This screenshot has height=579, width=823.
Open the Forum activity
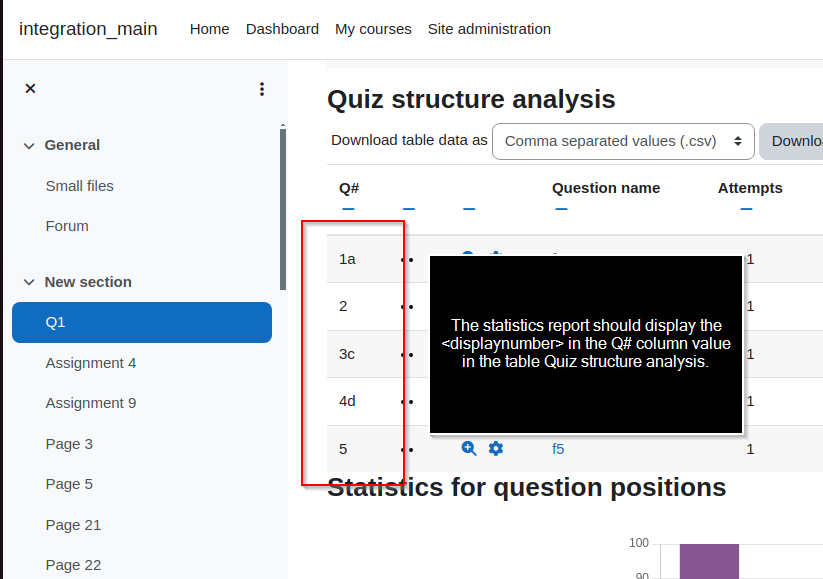pos(67,226)
